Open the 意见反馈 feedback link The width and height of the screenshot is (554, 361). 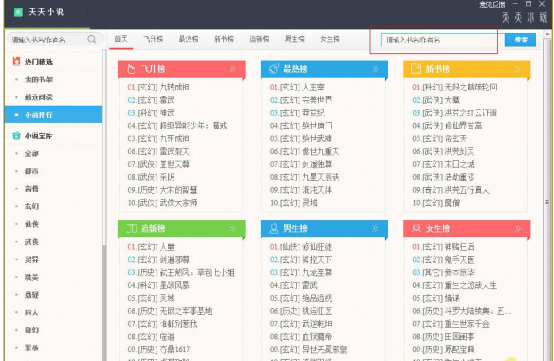492,5
